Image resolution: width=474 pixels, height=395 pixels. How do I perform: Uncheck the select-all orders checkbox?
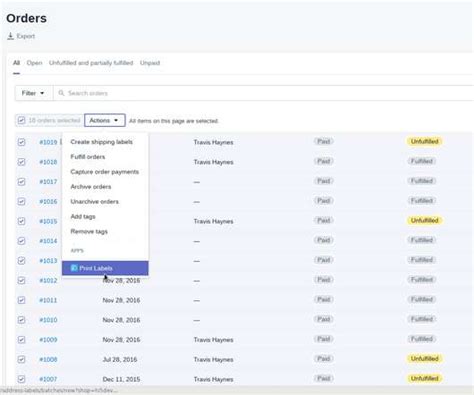(21, 120)
